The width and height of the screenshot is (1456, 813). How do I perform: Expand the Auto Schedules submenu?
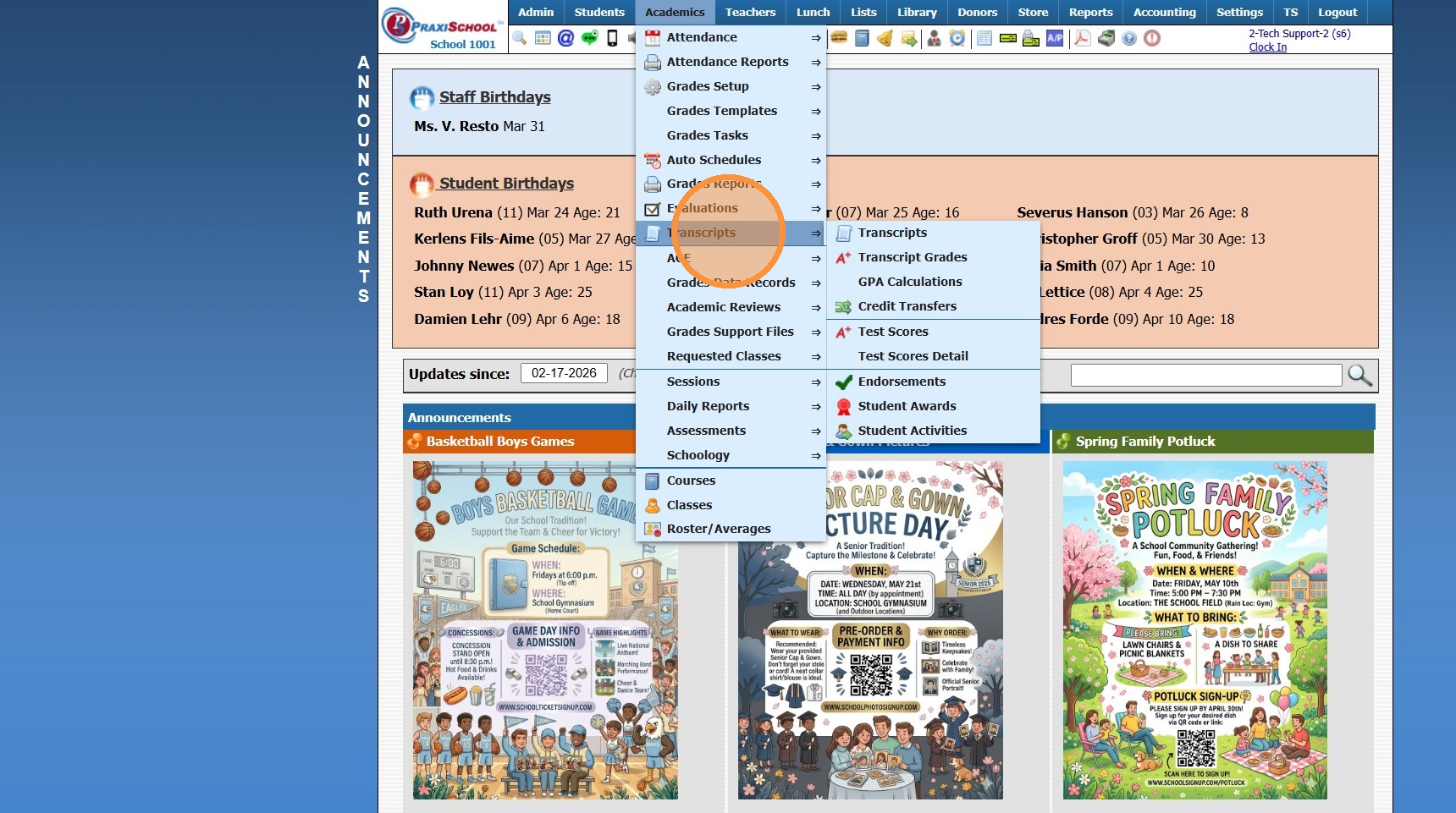click(x=731, y=160)
